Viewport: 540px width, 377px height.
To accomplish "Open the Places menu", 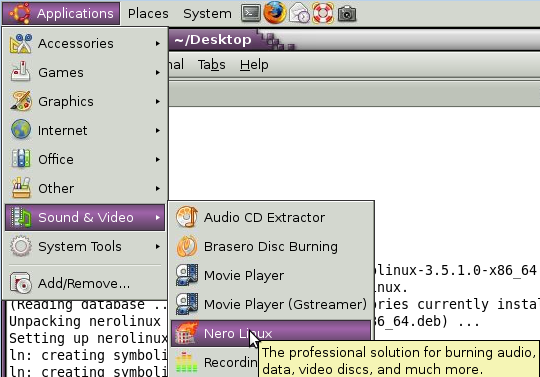I will [x=148, y=13].
